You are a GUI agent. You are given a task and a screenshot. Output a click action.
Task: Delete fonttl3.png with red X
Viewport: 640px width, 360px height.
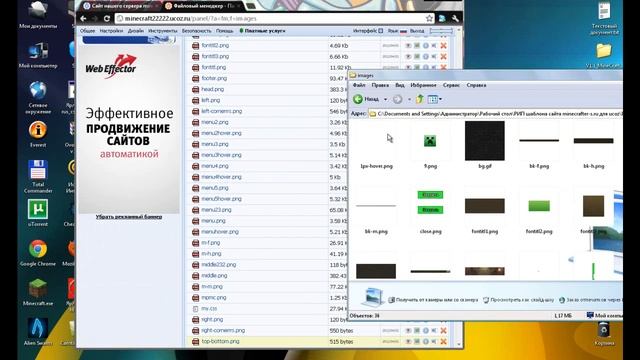pos(443,57)
